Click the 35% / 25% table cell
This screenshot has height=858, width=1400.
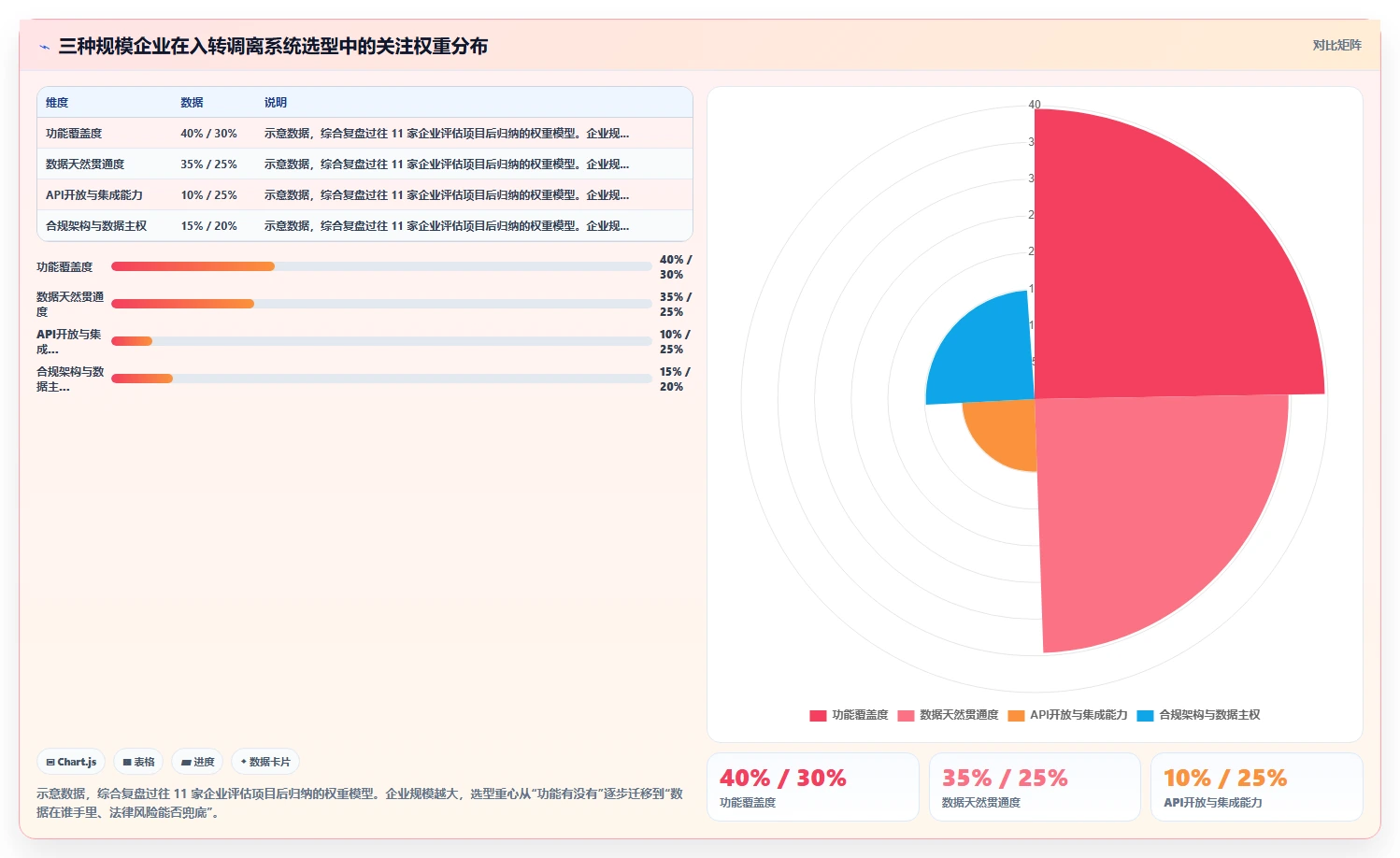(214, 164)
